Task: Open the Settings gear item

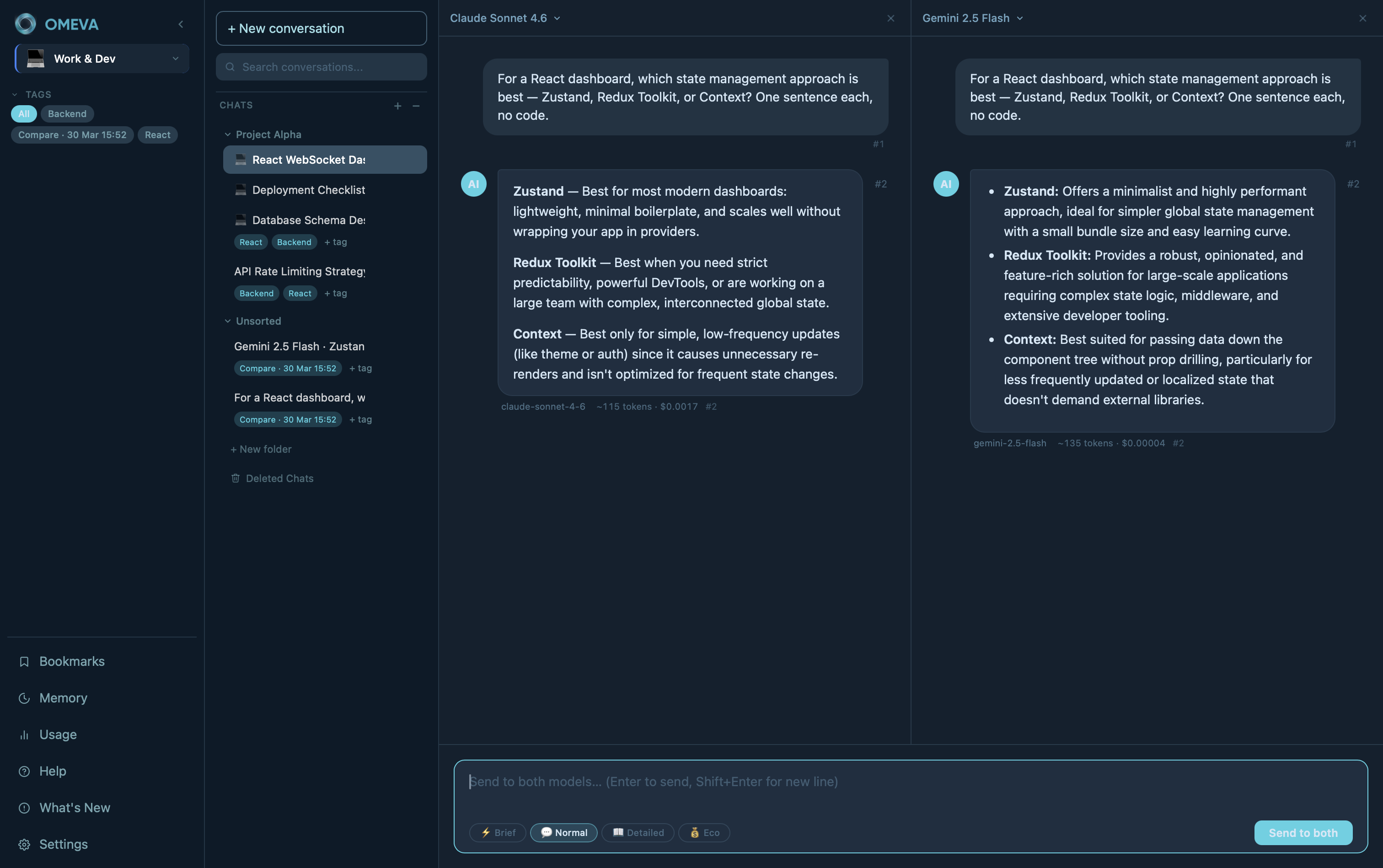Action: [x=63, y=845]
